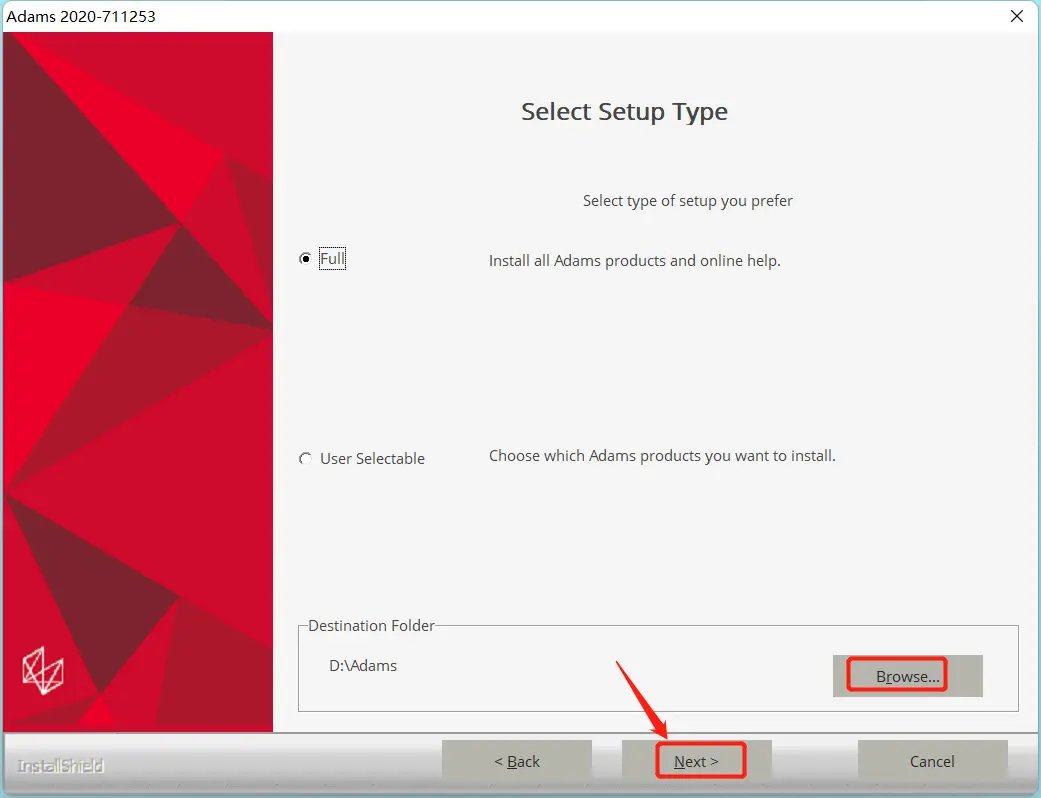
Task: Proceed with the Next button
Action: (x=696, y=761)
